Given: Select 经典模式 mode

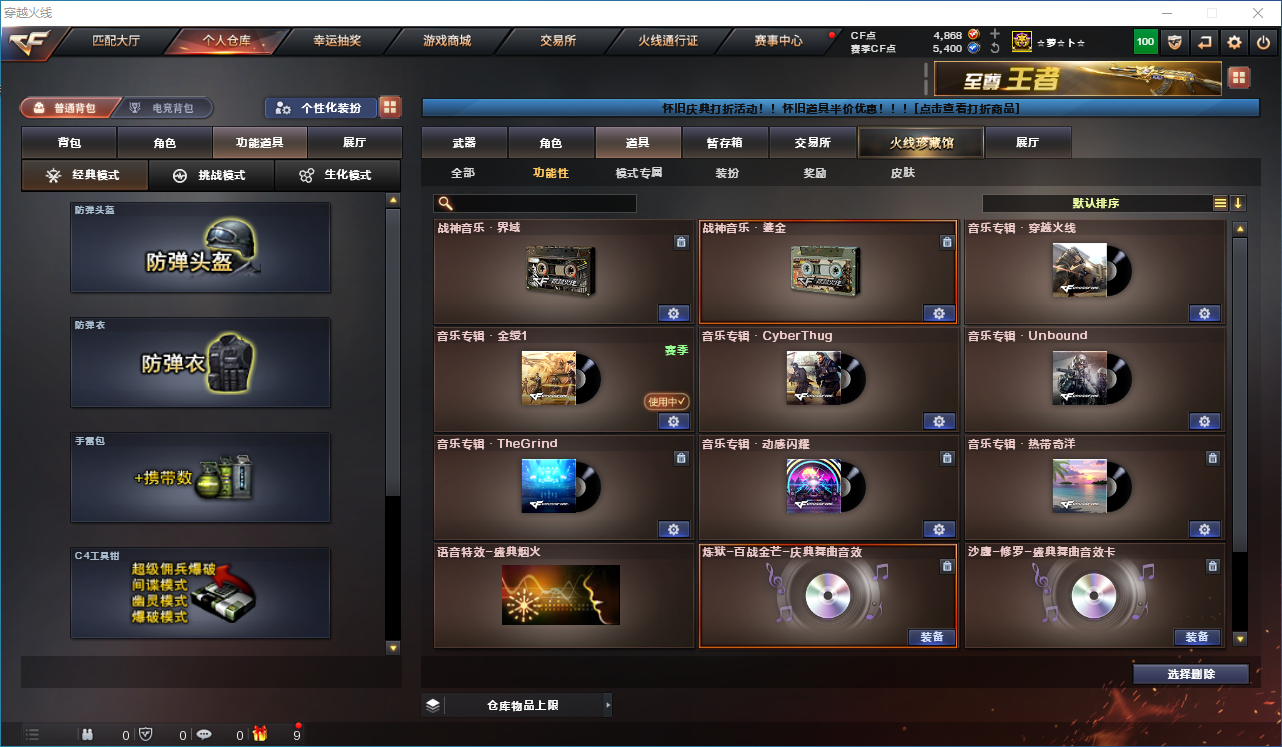Looking at the screenshot, I should click(85, 175).
